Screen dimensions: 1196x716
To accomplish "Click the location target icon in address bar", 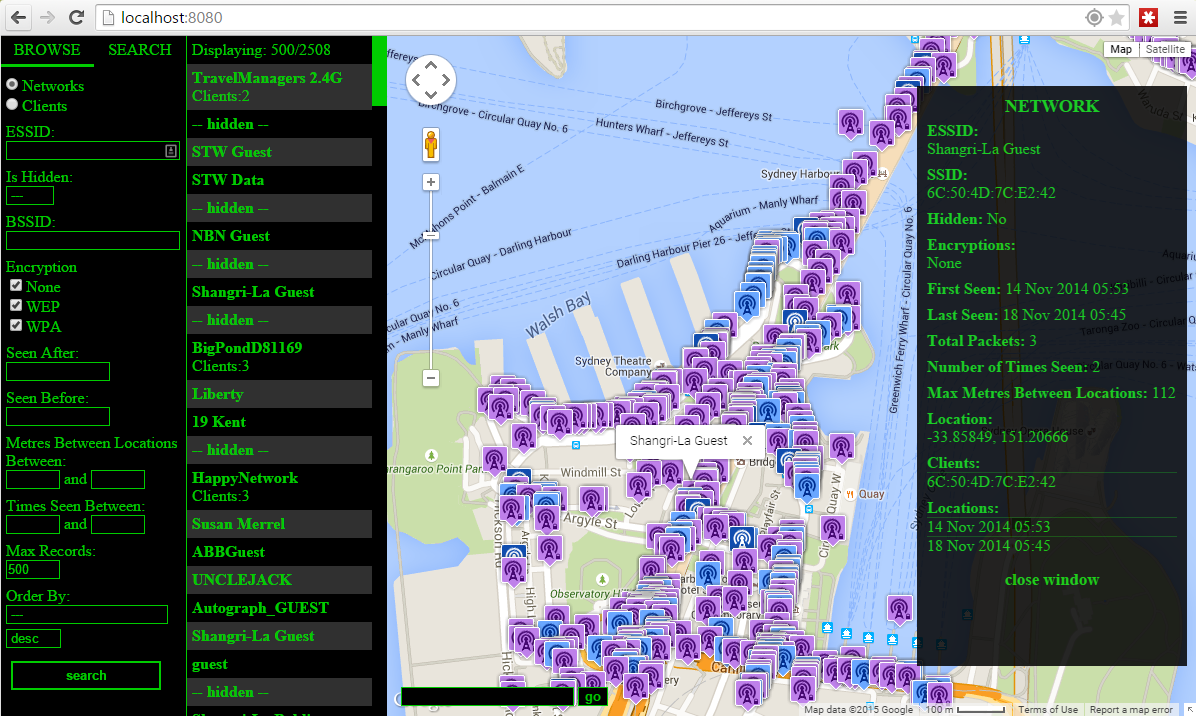I will (1094, 17).
